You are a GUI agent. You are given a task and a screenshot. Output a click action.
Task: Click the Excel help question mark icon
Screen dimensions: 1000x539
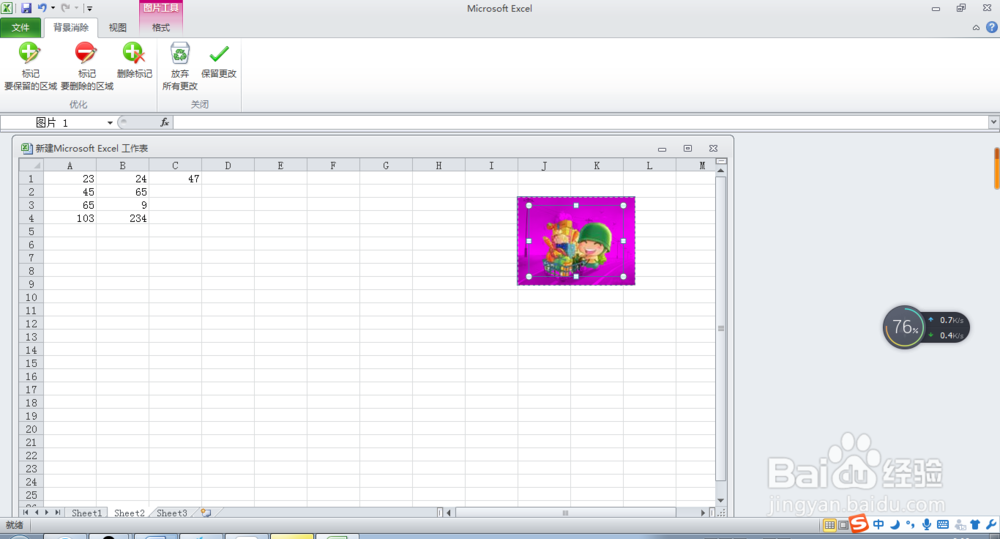pos(992,27)
